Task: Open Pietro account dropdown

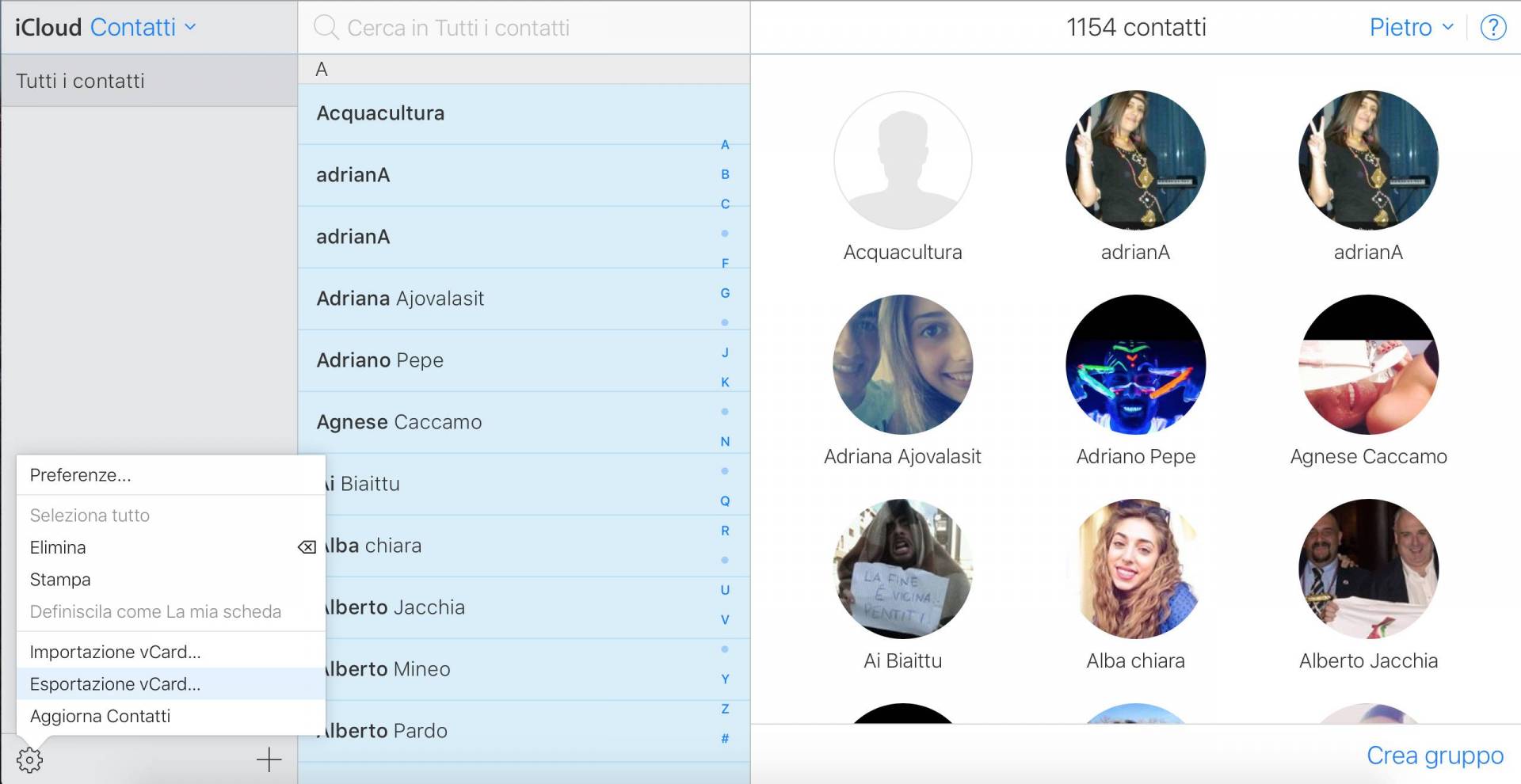Action: [x=1412, y=28]
